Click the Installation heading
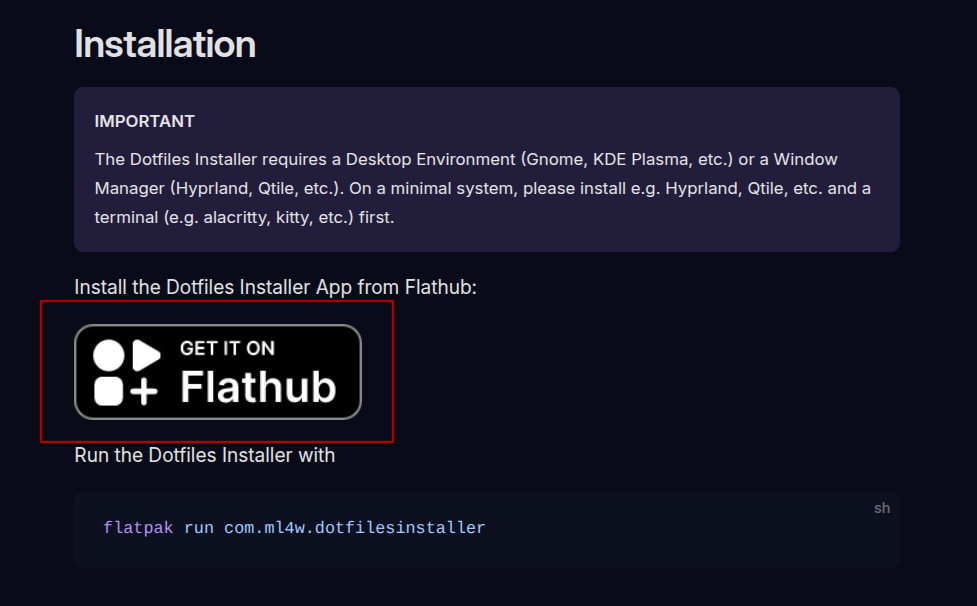This screenshot has height=606, width=977. click(x=165, y=44)
